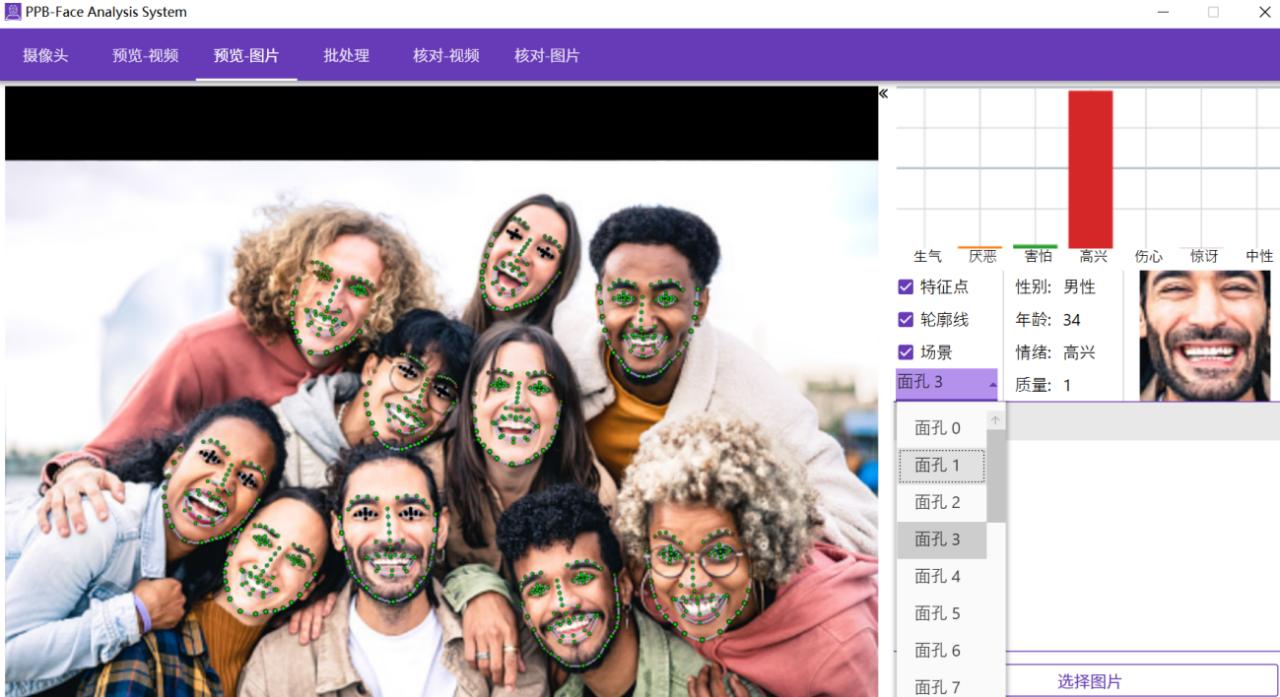1280x697 pixels.
Task: Switch to the 摄像头 tab
Action: point(46,55)
